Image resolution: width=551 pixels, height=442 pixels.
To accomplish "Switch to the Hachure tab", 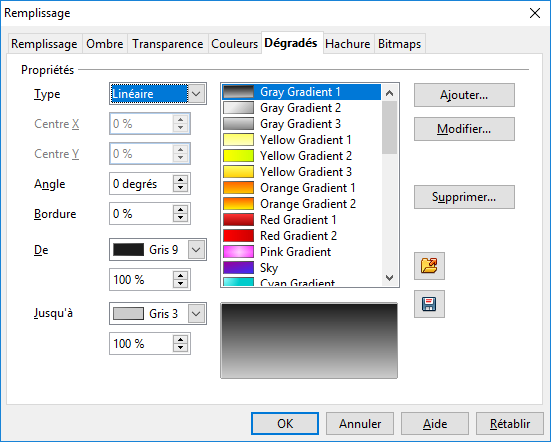I will click(x=348, y=44).
